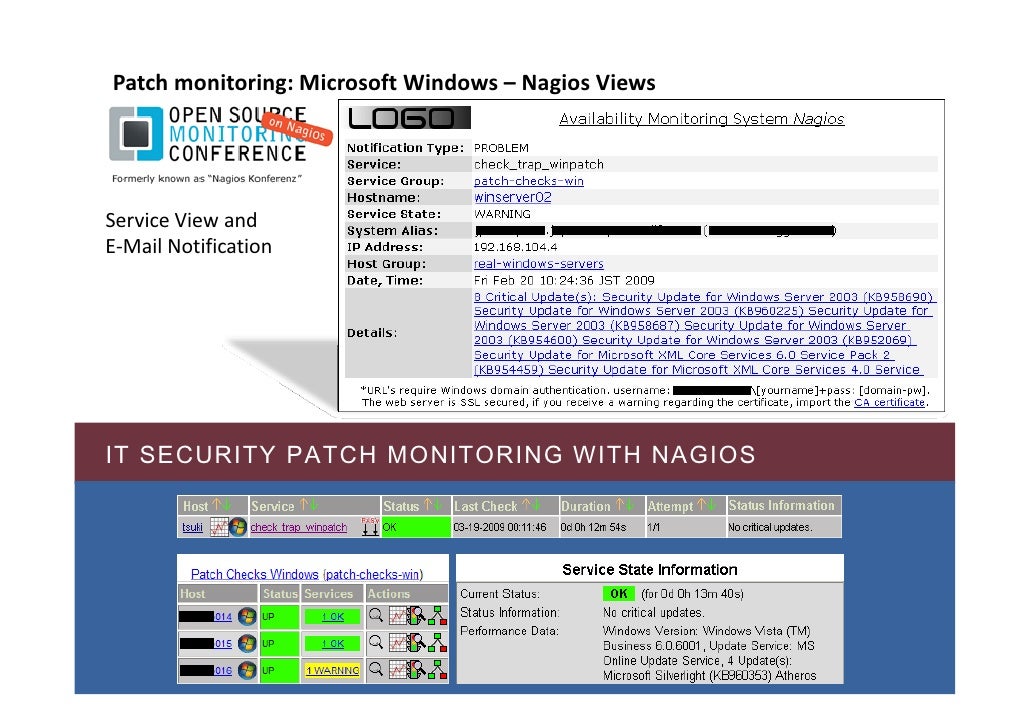This screenshot has width=1030, height=728.
Task: Select the WARNING service state value
Action: point(503,214)
